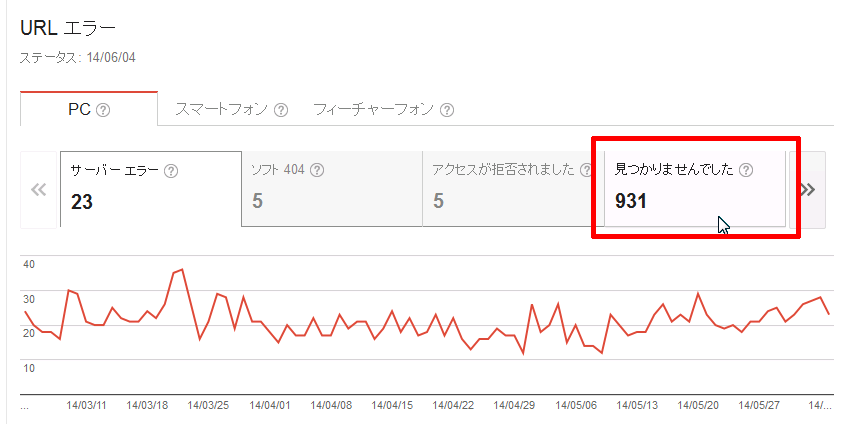
Task: Click the 14/03/25 axis date label
Action: pyautogui.click(x=208, y=406)
